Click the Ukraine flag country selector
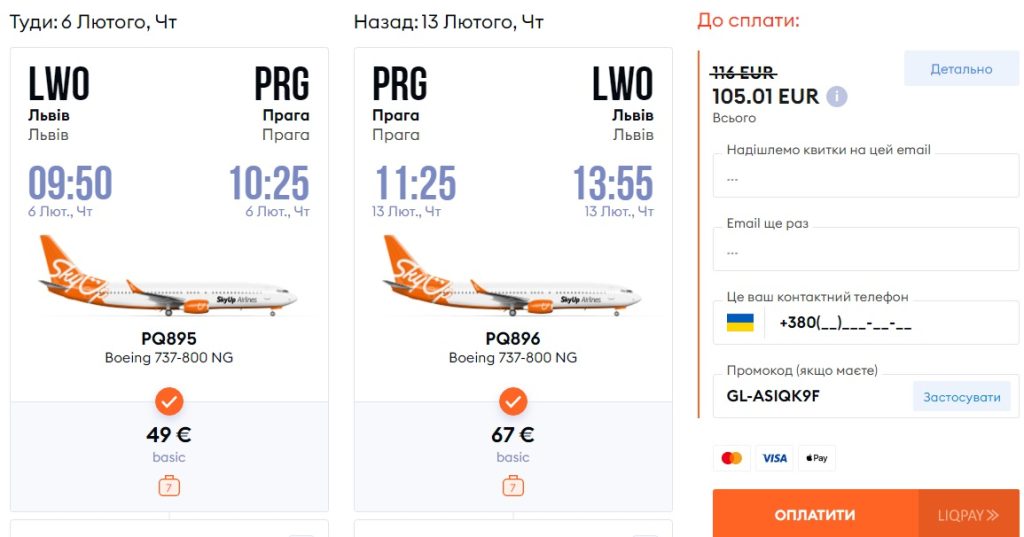This screenshot has height=537, width=1024. click(x=740, y=323)
